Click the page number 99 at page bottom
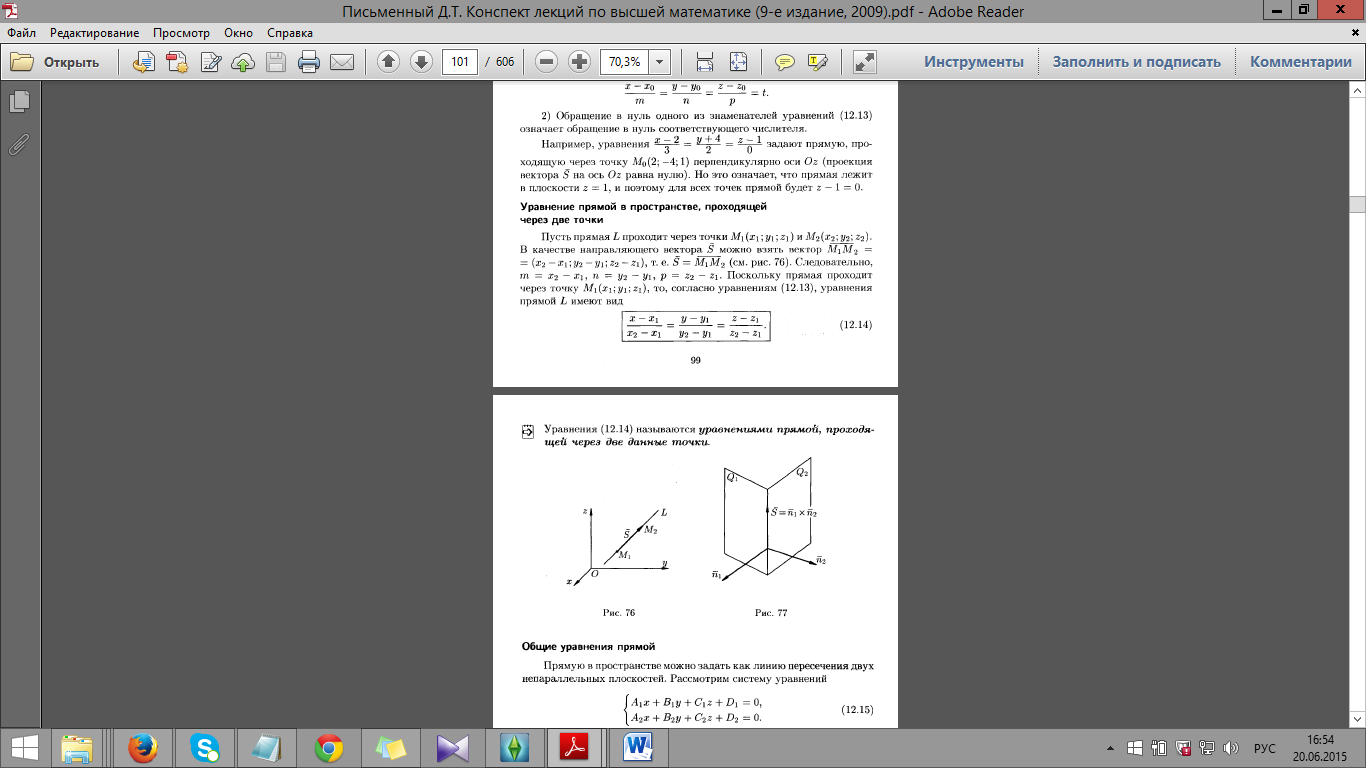The height and width of the screenshot is (768, 1366). [x=695, y=361]
